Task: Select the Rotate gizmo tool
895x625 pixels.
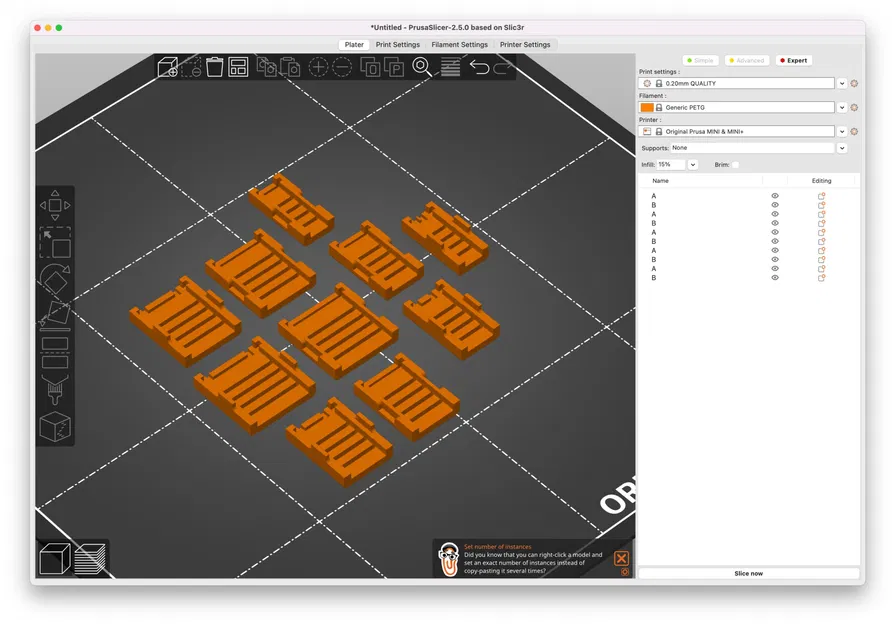Action: (55, 280)
